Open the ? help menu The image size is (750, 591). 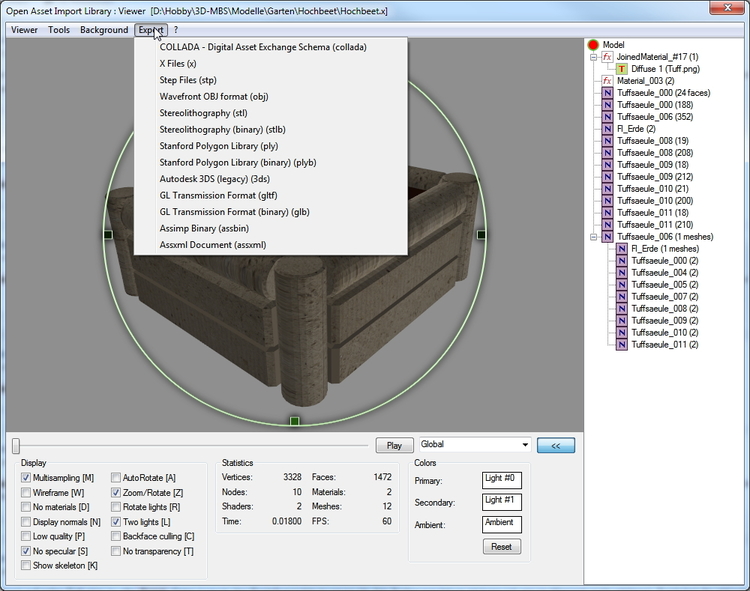(176, 30)
